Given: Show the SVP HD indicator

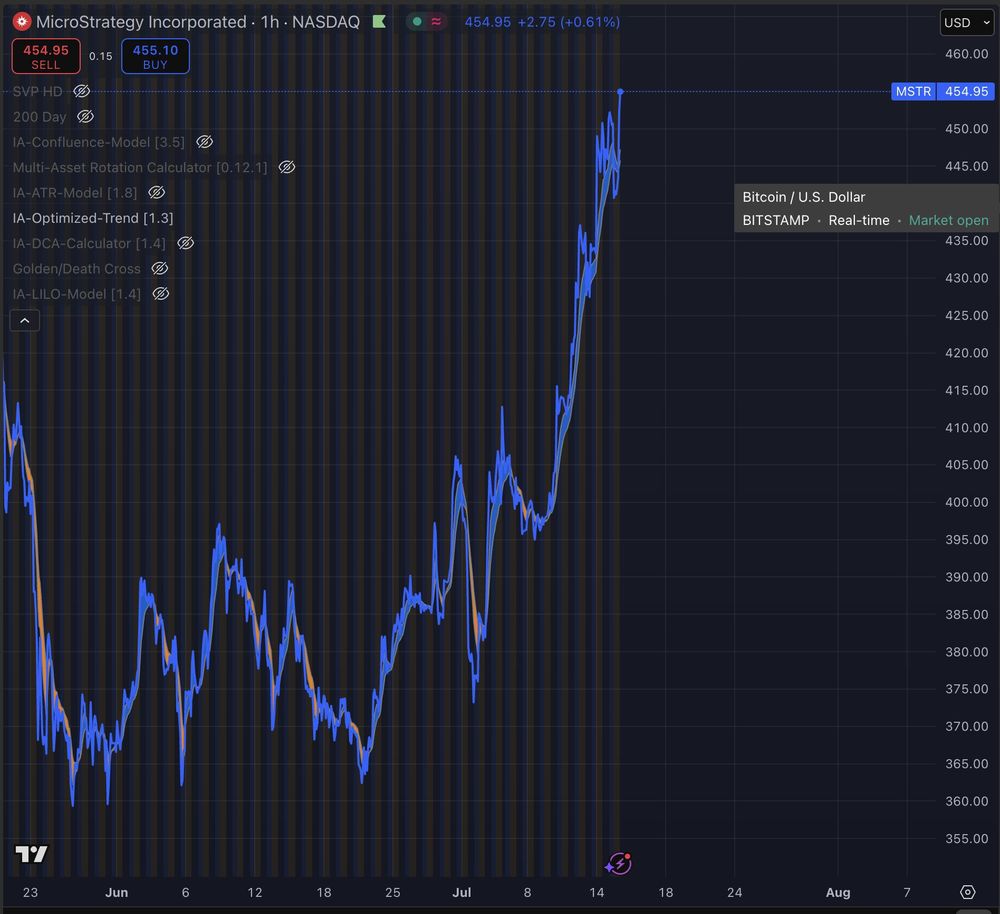Looking at the screenshot, I should (x=82, y=91).
